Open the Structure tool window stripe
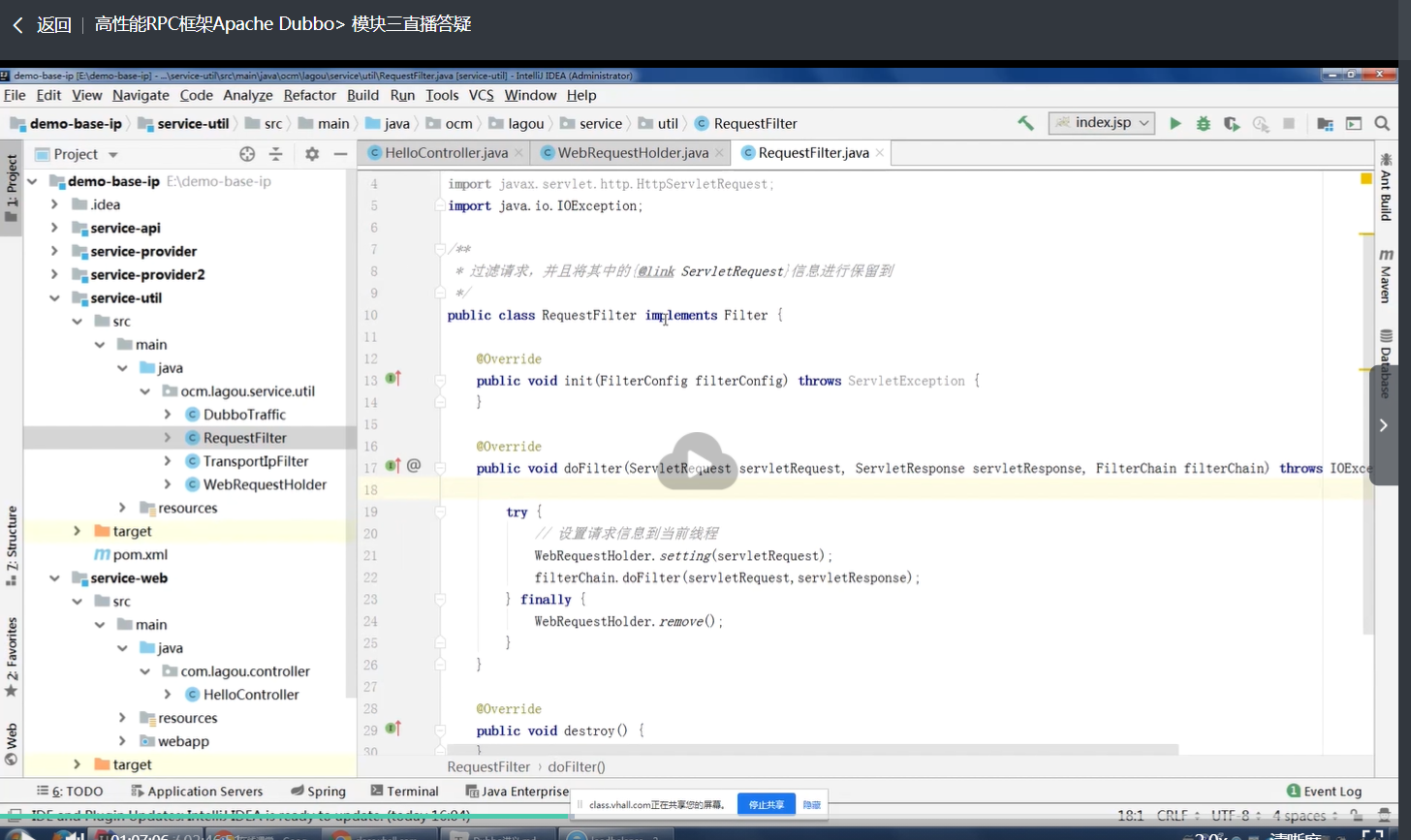1411x840 pixels. click(12, 545)
